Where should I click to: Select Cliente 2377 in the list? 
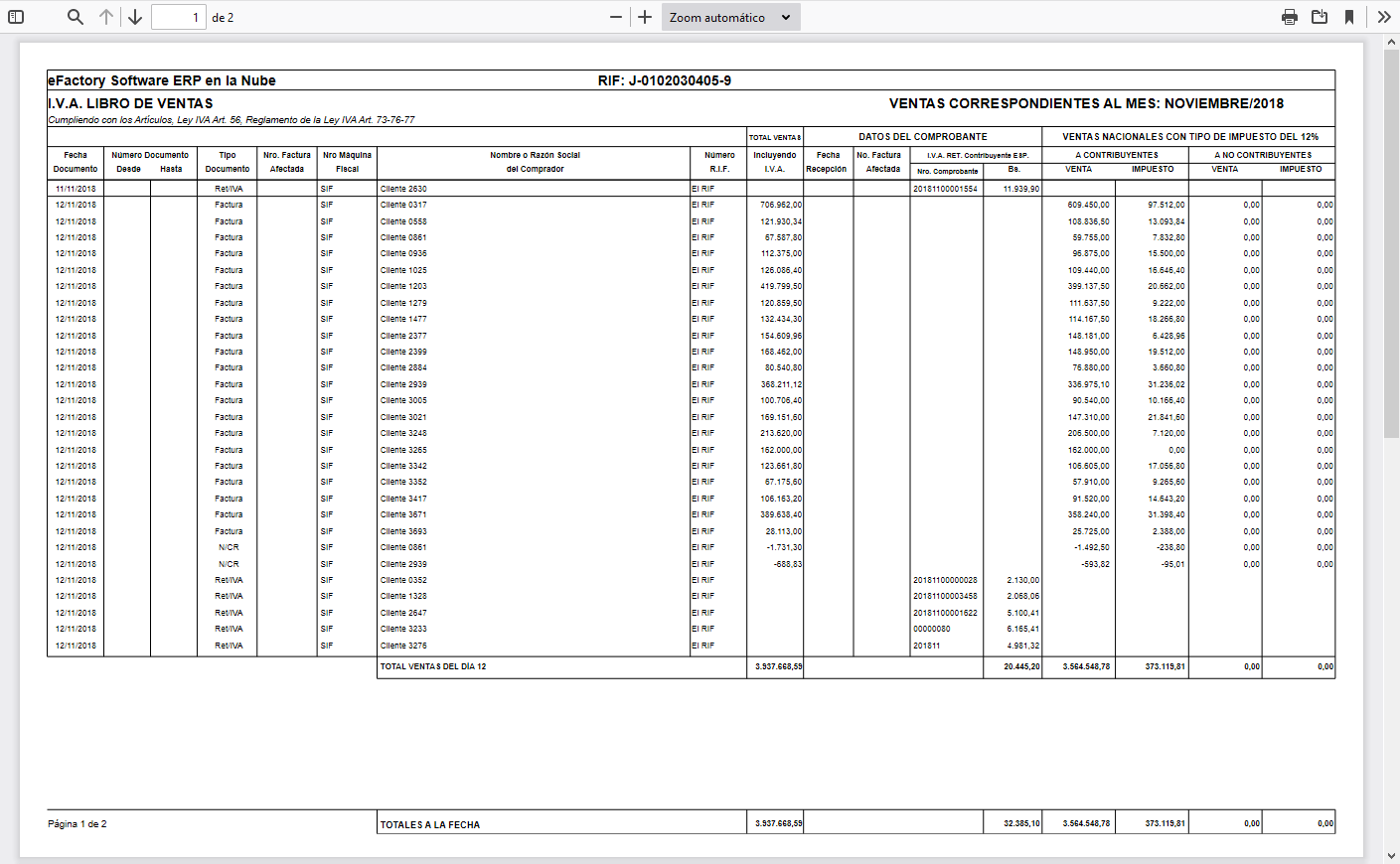403,336
